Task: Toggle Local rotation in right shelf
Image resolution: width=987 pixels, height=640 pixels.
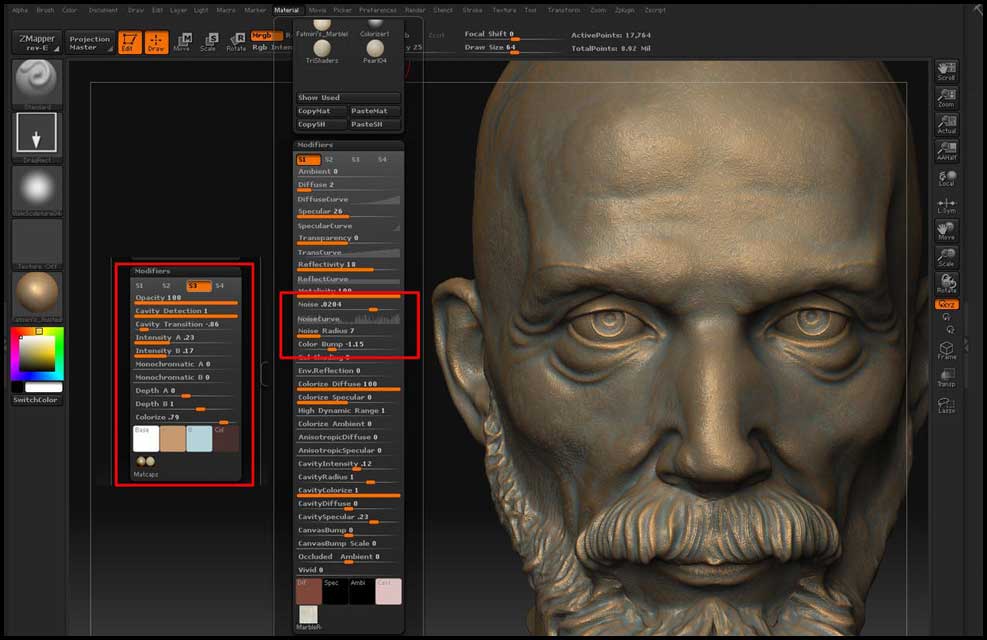Action: click(x=946, y=177)
